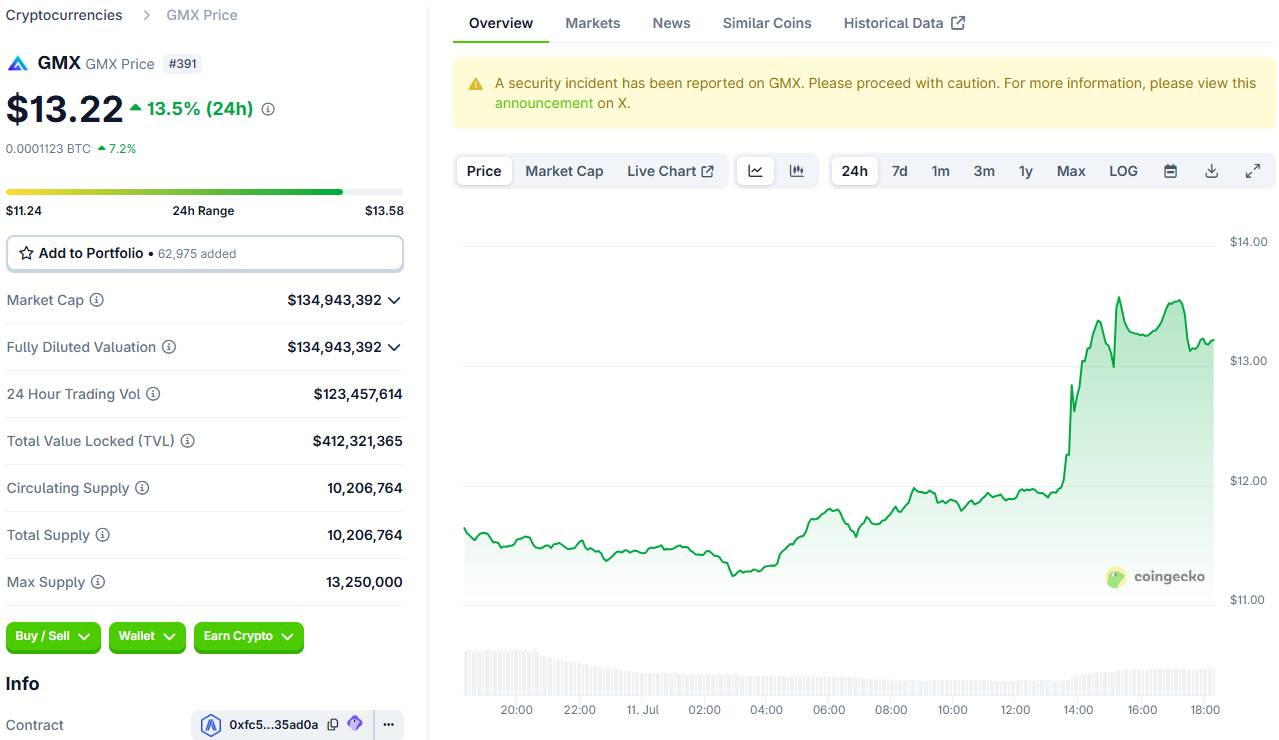Open the Overview tab
Image resolution: width=1279 pixels, height=740 pixels.
click(501, 23)
